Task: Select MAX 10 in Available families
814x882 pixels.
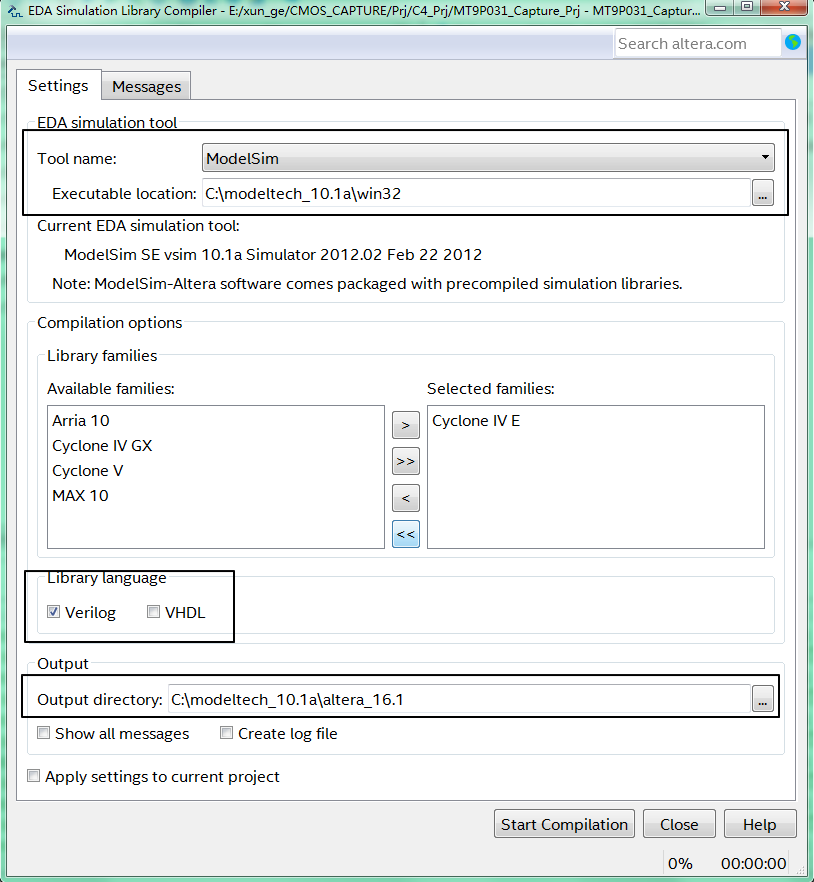Action: click(x=80, y=496)
